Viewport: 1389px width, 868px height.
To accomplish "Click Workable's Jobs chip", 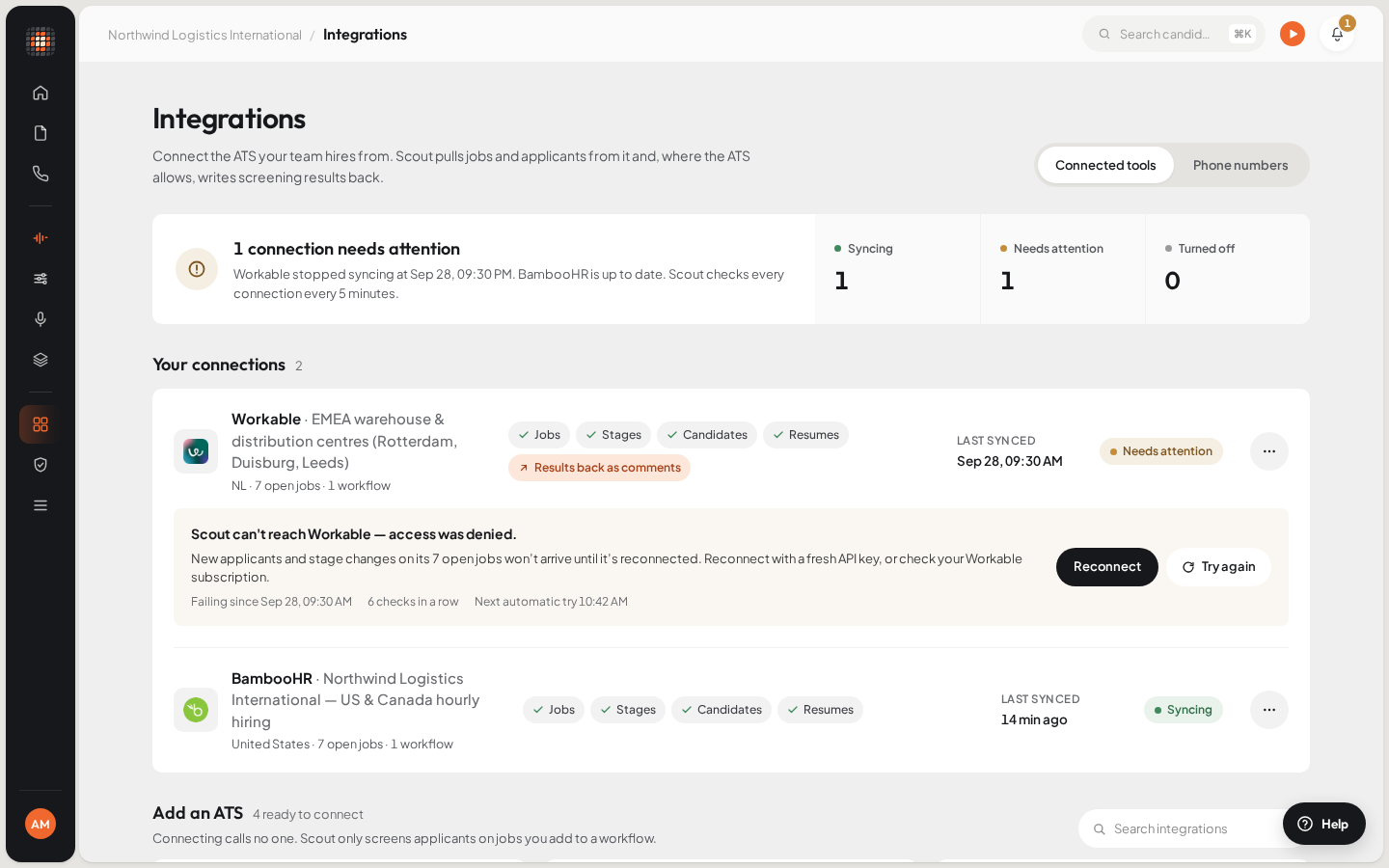I will point(539,435).
